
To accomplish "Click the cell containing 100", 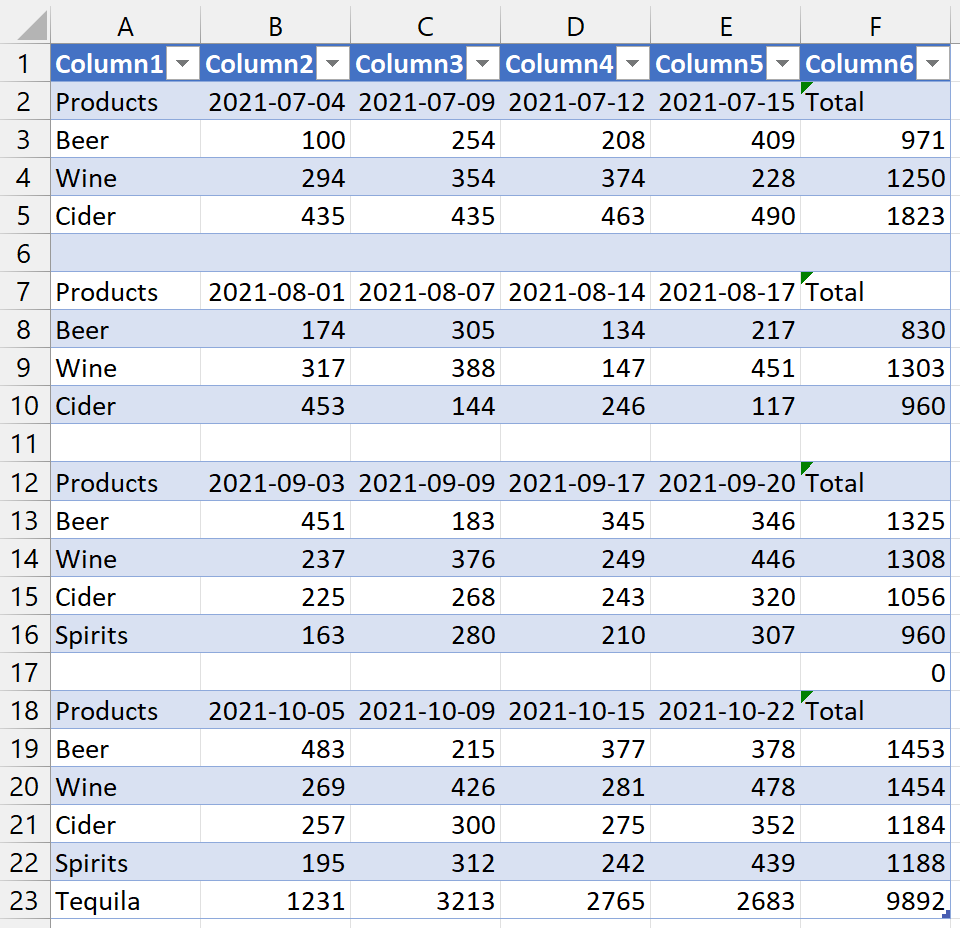I will click(276, 140).
